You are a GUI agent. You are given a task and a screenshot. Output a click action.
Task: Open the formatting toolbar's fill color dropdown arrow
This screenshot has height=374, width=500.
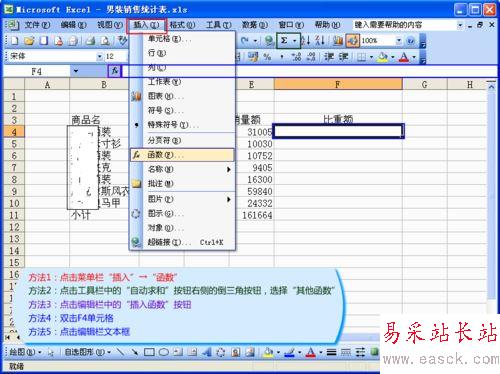point(393,57)
